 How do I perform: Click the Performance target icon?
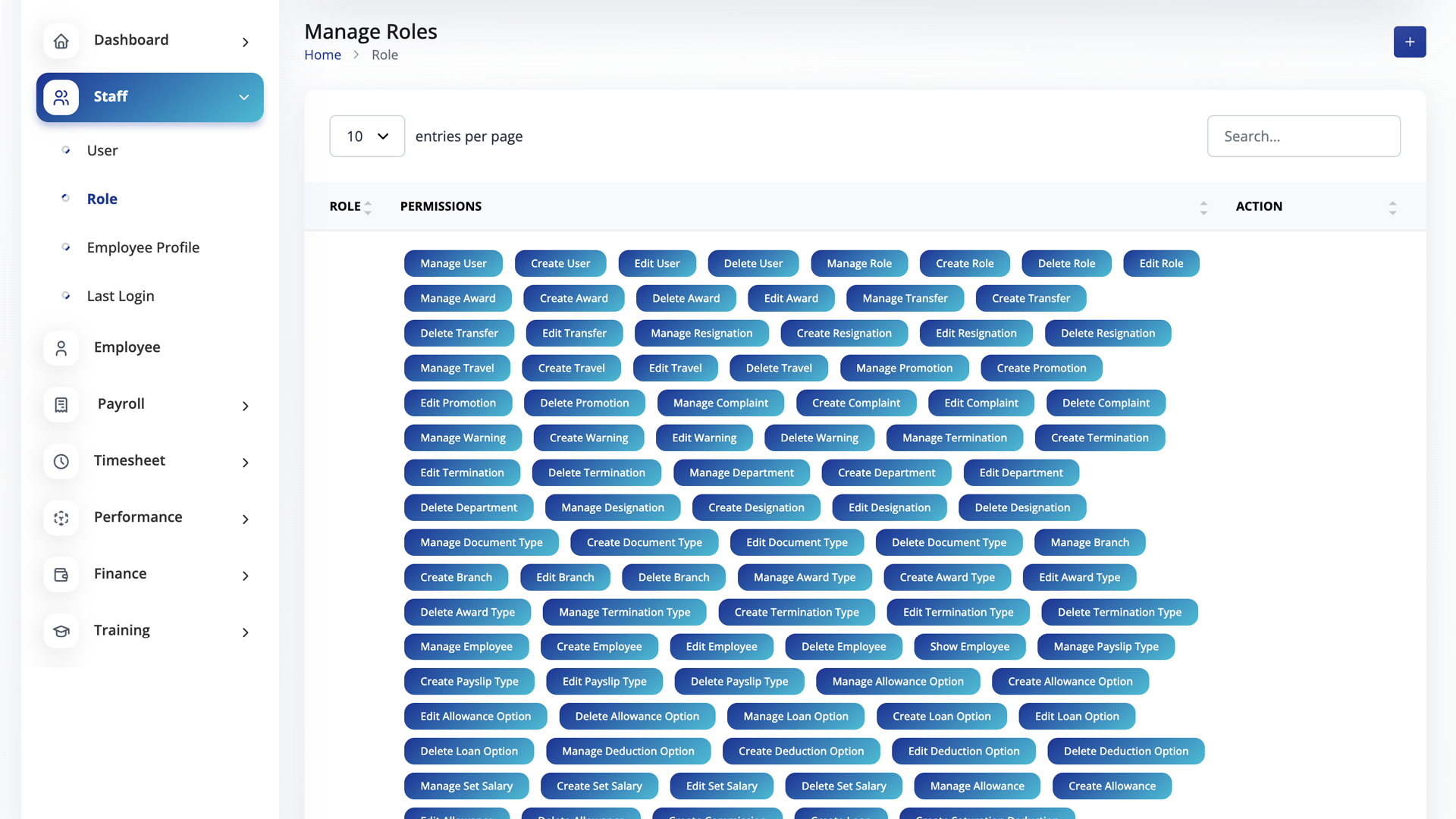tap(61, 518)
